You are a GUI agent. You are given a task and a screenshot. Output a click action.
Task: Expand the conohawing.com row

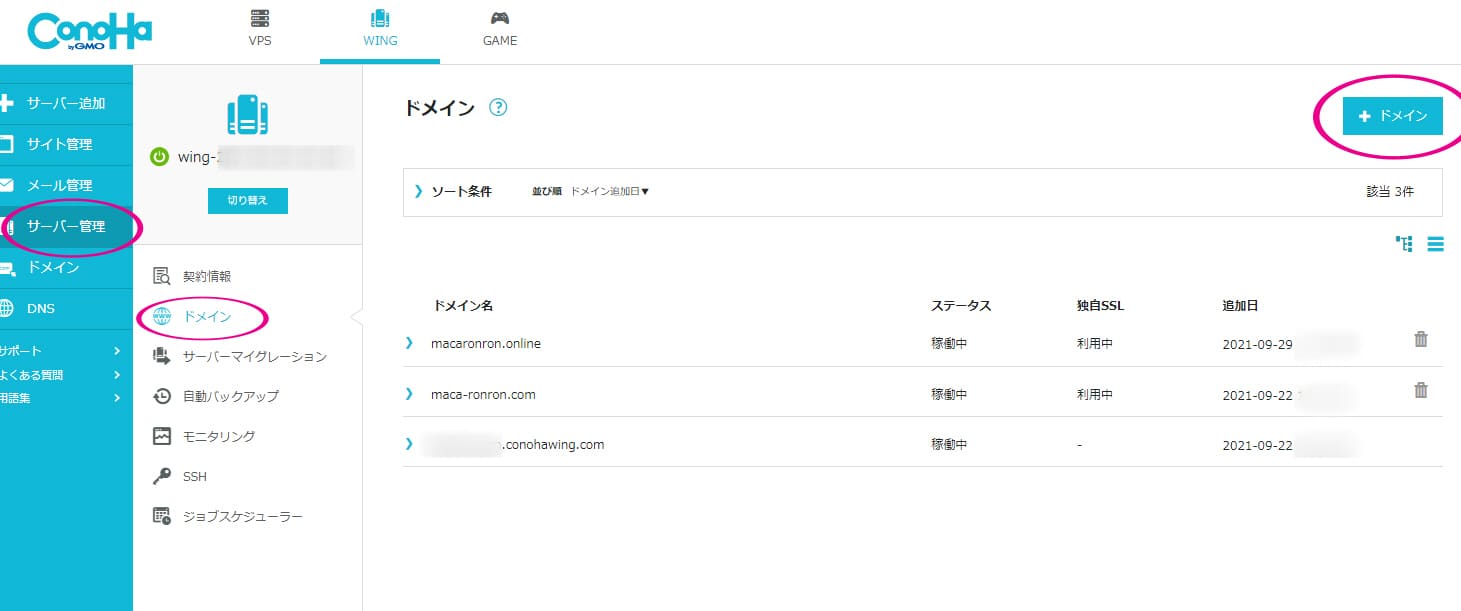[x=409, y=444]
